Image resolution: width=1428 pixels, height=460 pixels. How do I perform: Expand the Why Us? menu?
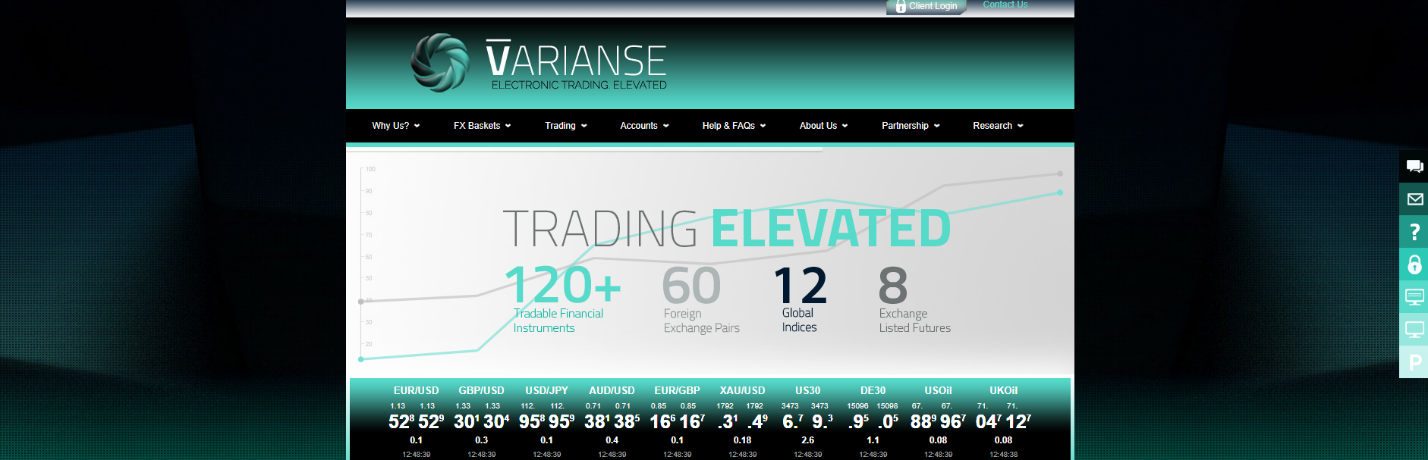pyautogui.click(x=396, y=126)
